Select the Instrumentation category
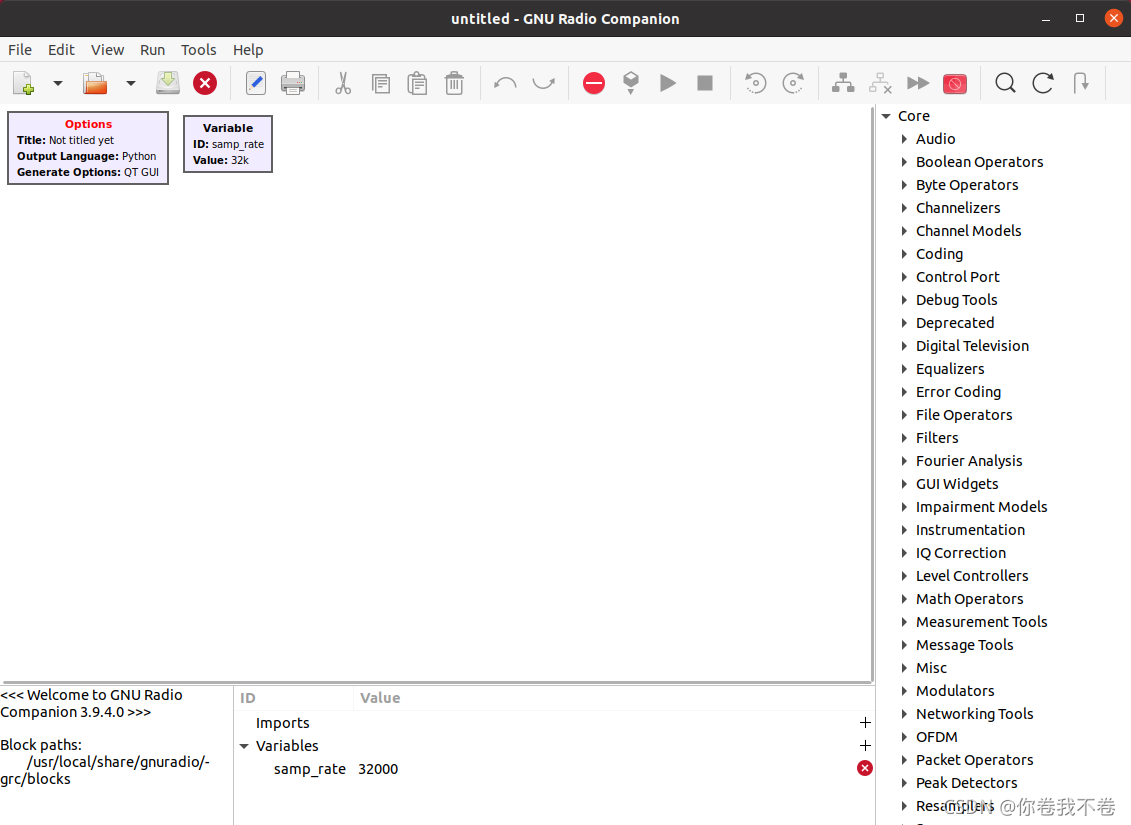Viewport: 1131px width, 825px height. pos(970,530)
